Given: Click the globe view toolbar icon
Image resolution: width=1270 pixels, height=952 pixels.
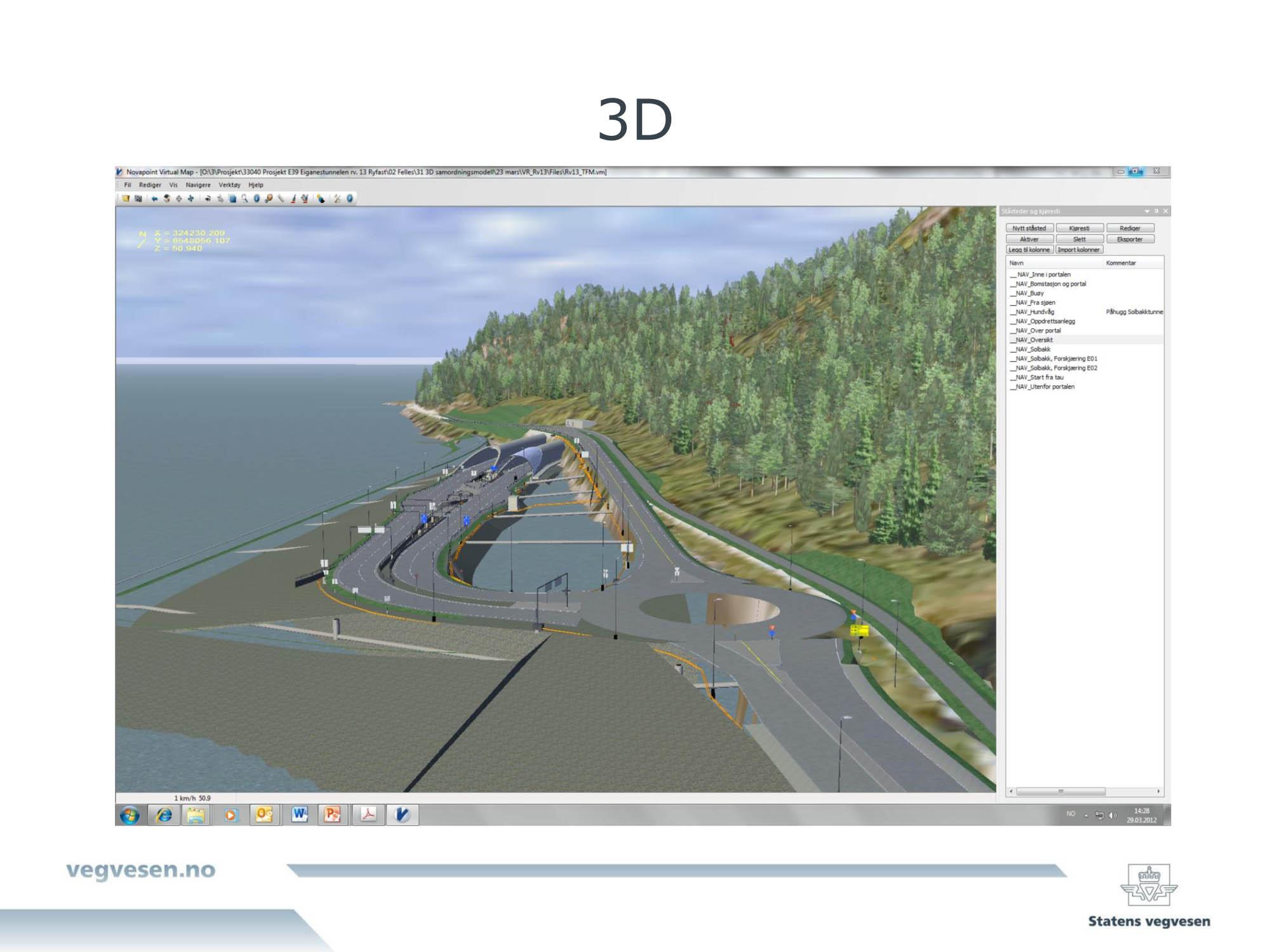Looking at the screenshot, I should point(167,199).
